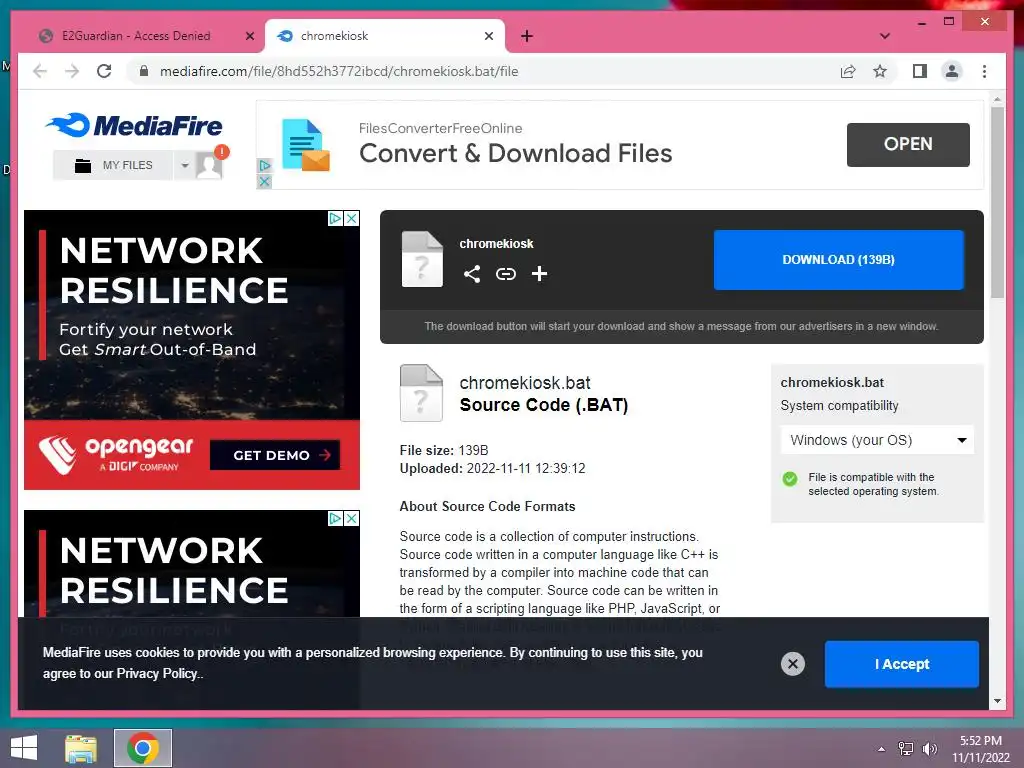
Task: Click the padlock site info icon
Action: pos(144,71)
